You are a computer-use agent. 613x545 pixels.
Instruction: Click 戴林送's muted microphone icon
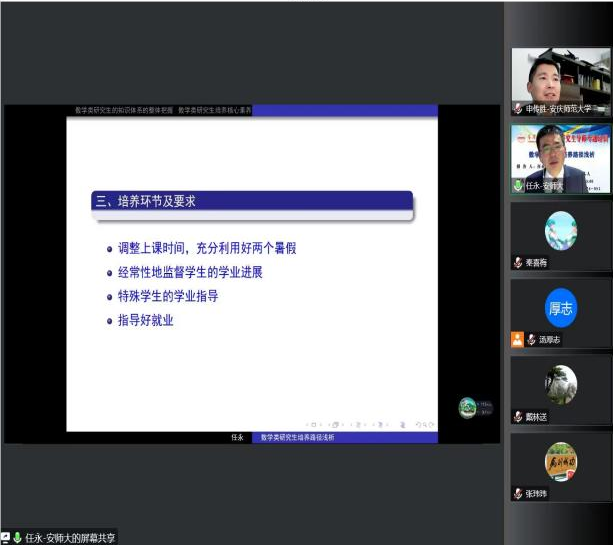(517, 416)
